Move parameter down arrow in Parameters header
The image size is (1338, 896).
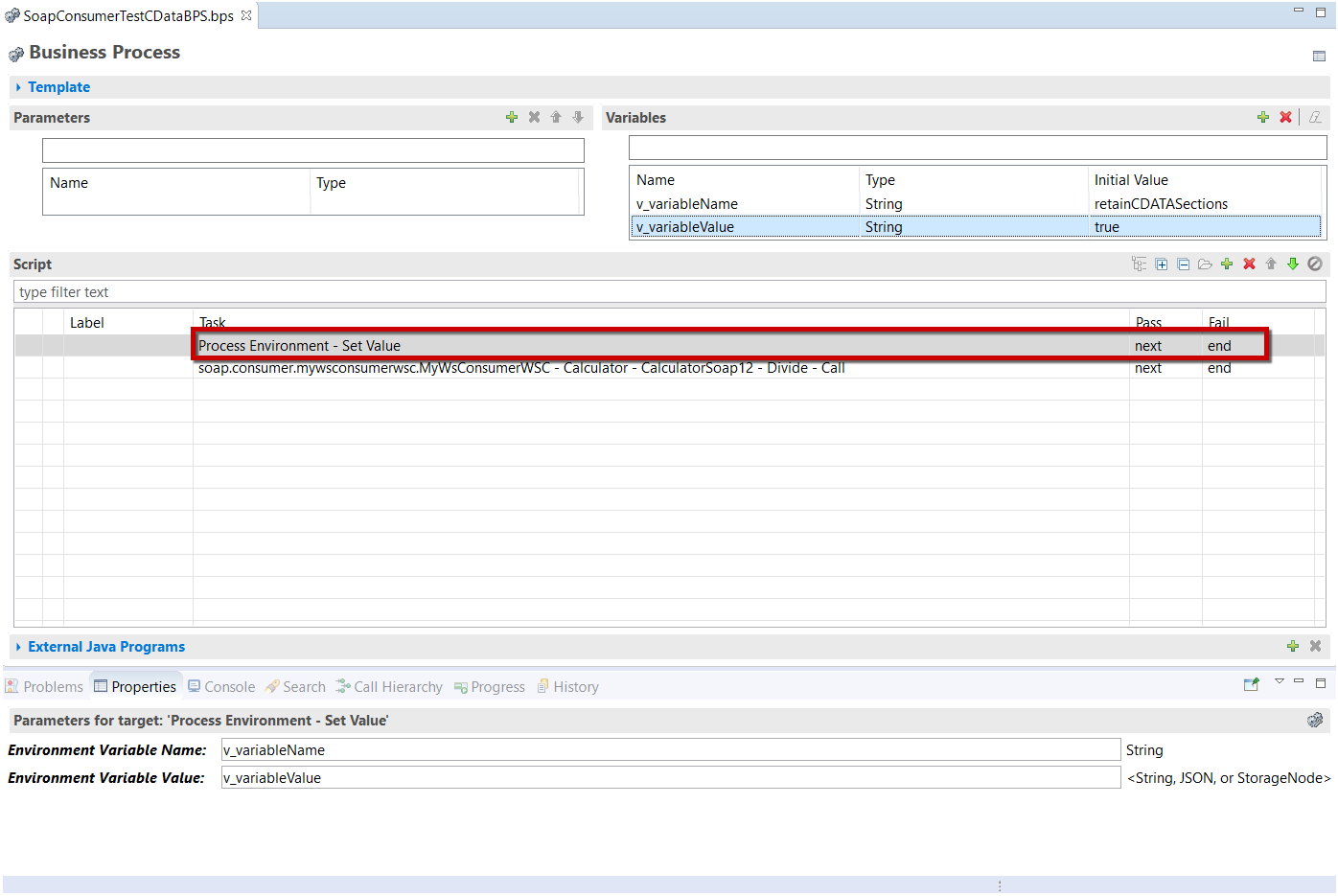[578, 117]
